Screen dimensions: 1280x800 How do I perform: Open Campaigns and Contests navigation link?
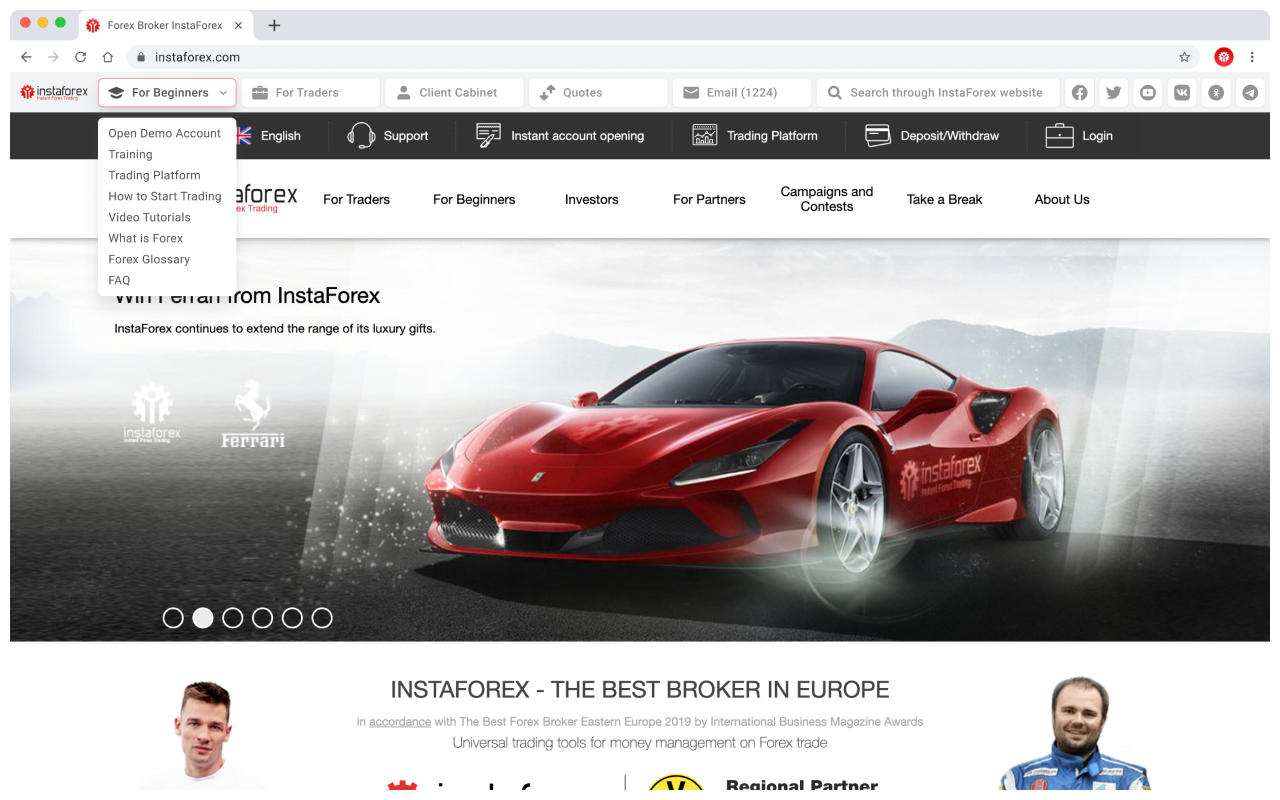[x=827, y=199]
